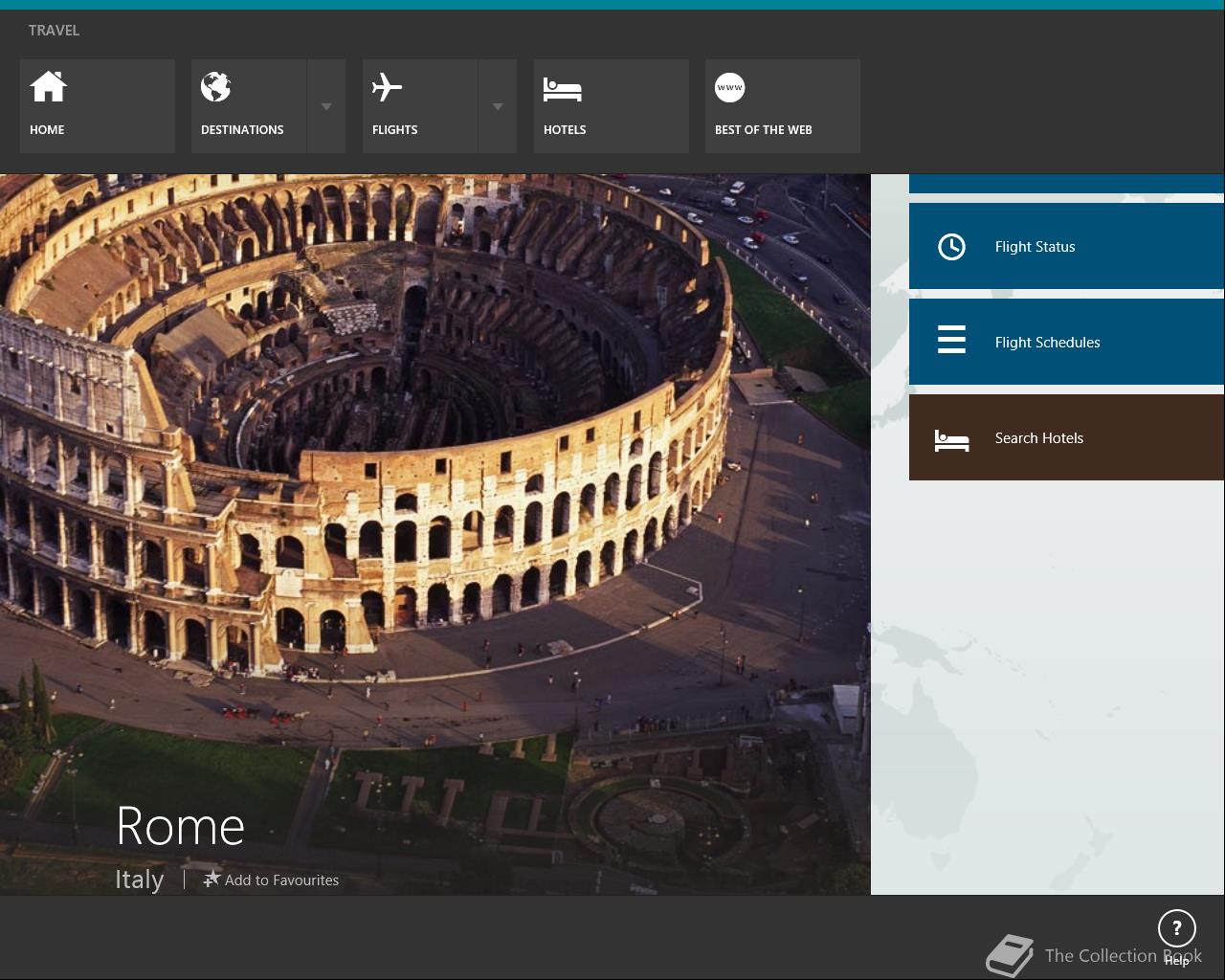The width and height of the screenshot is (1225, 980).
Task: Click the Italy country label
Action: point(140,880)
